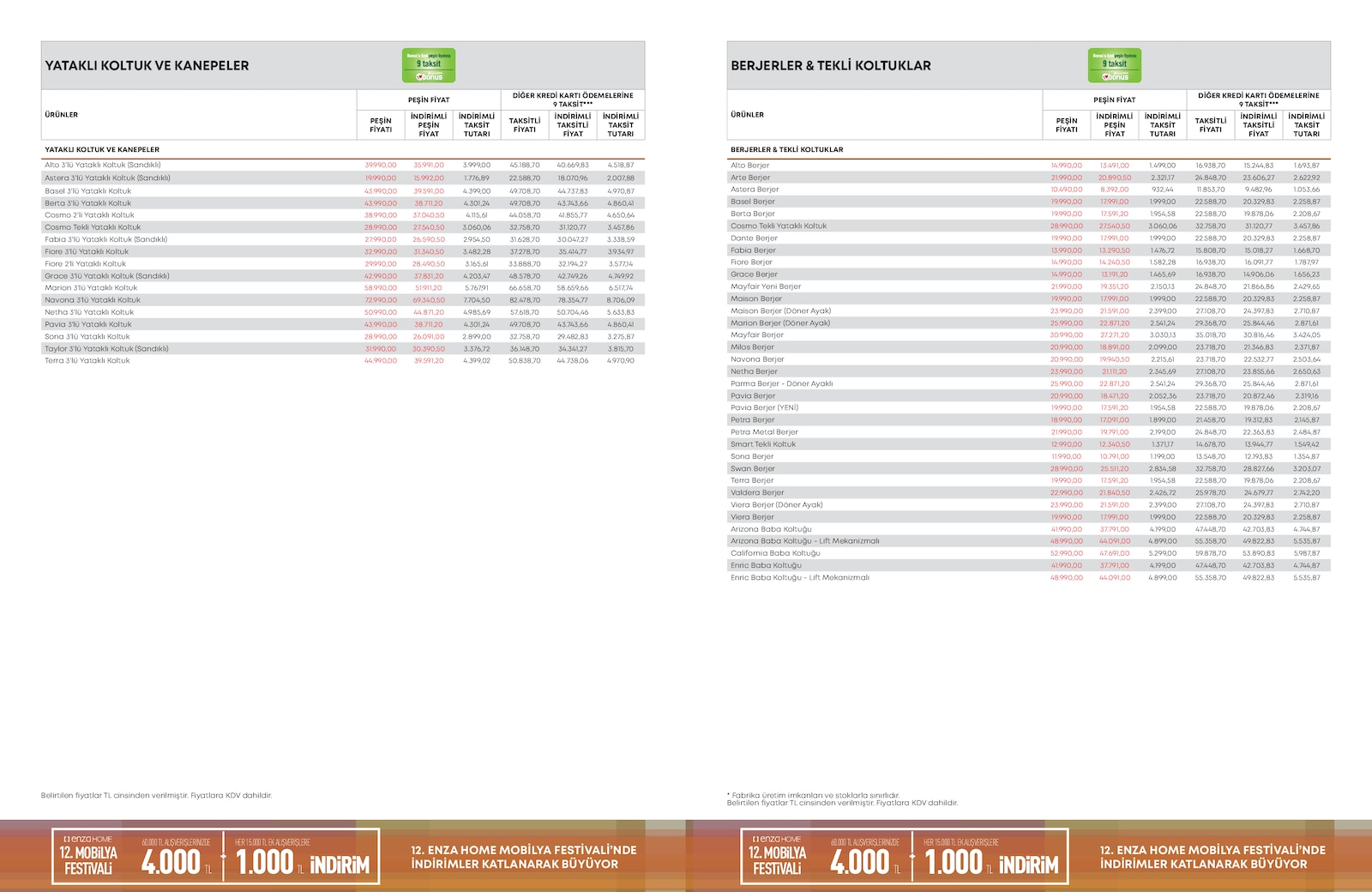Select the value "28.827,66" in Swan Berjer row
The height and width of the screenshot is (892, 1372).
1259,469
